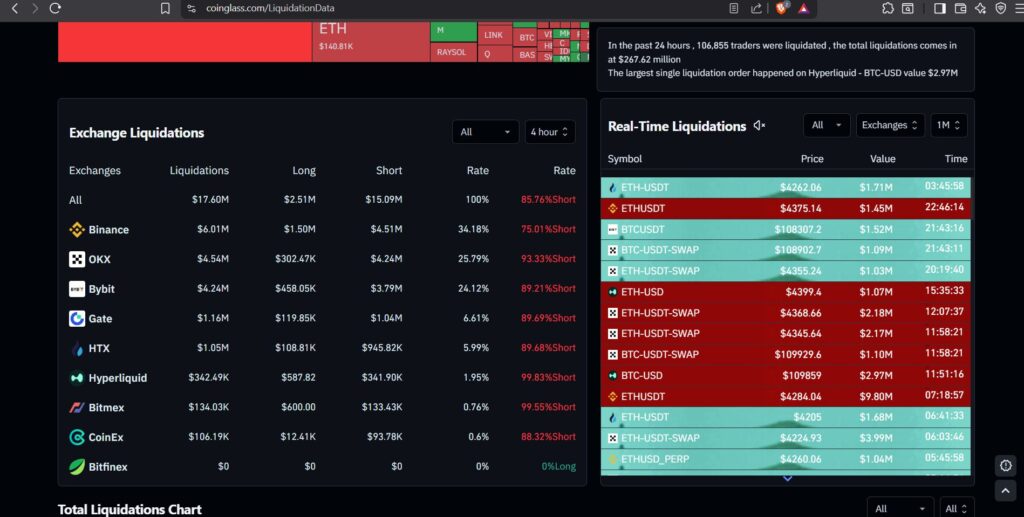Screen dimensions: 1024x517
Task: Click the OKX exchange logo icon
Action: pyautogui.click(x=77, y=259)
